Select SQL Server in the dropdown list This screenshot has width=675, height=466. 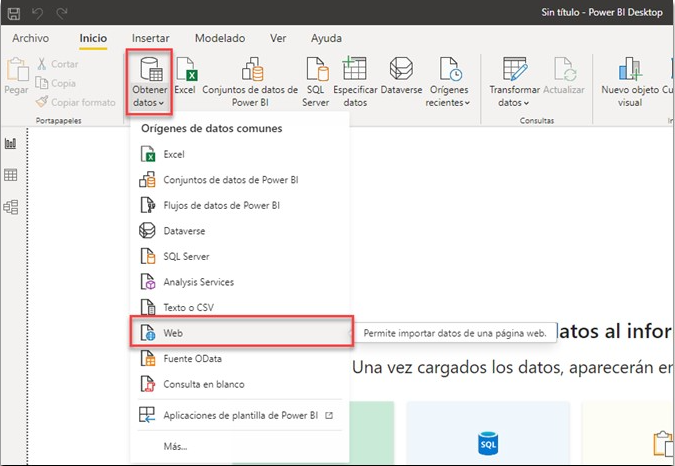(x=239, y=256)
